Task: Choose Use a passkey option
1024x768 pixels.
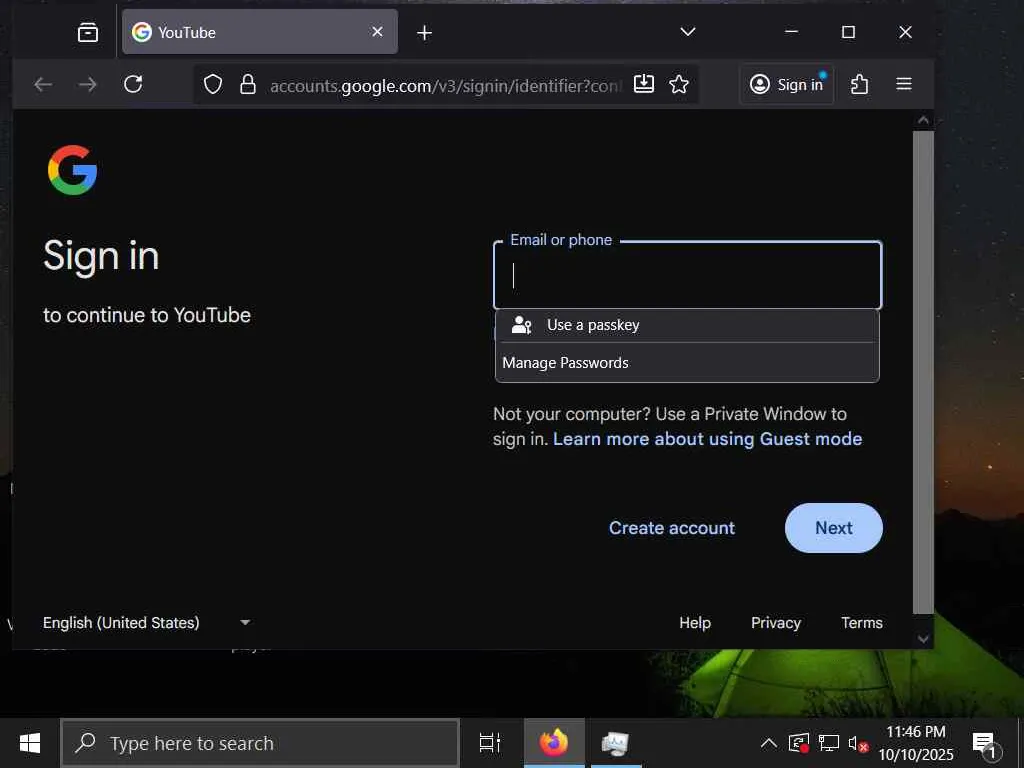Action: tap(687, 325)
